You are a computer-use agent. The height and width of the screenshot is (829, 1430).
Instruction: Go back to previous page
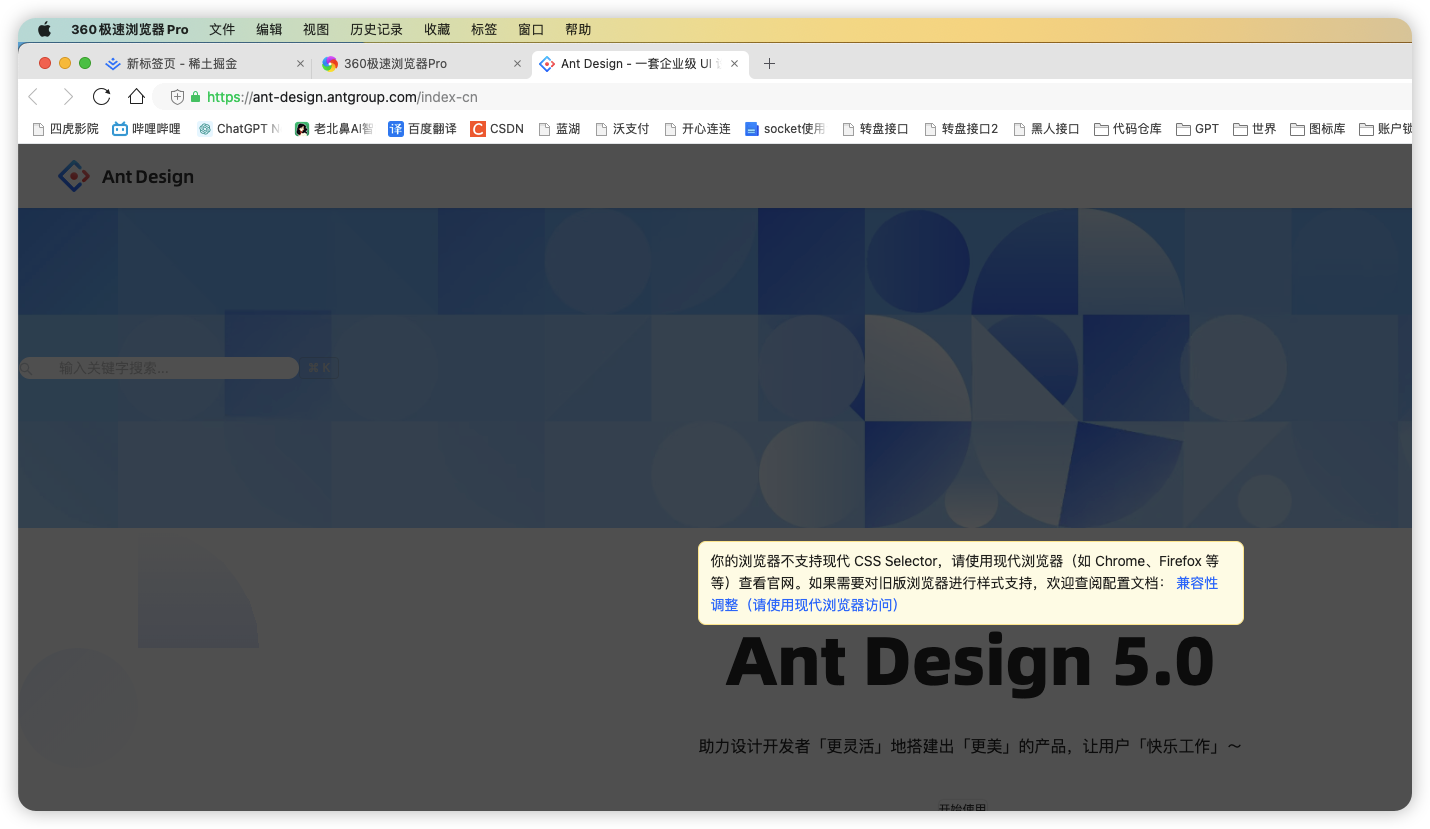coord(33,97)
